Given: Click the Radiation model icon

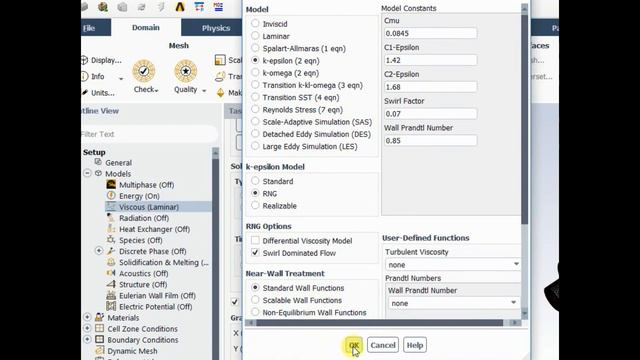Looking at the screenshot, I should [111, 218].
